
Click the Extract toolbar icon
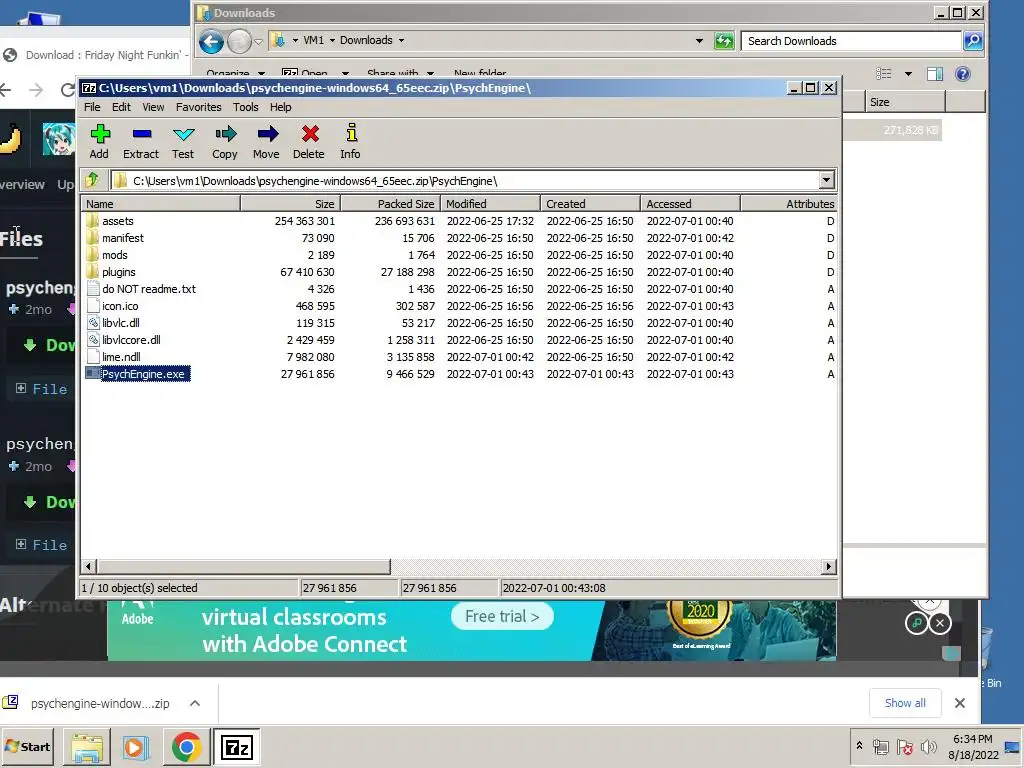tap(141, 141)
